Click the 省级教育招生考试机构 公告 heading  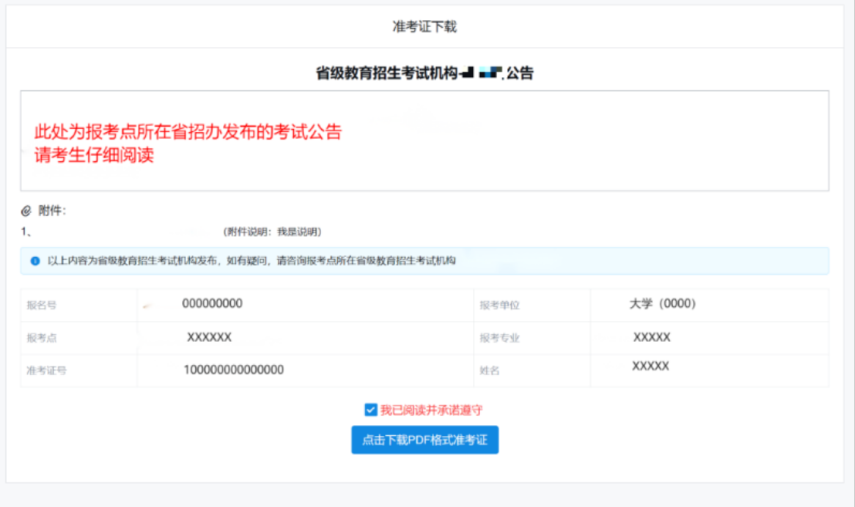424,73
